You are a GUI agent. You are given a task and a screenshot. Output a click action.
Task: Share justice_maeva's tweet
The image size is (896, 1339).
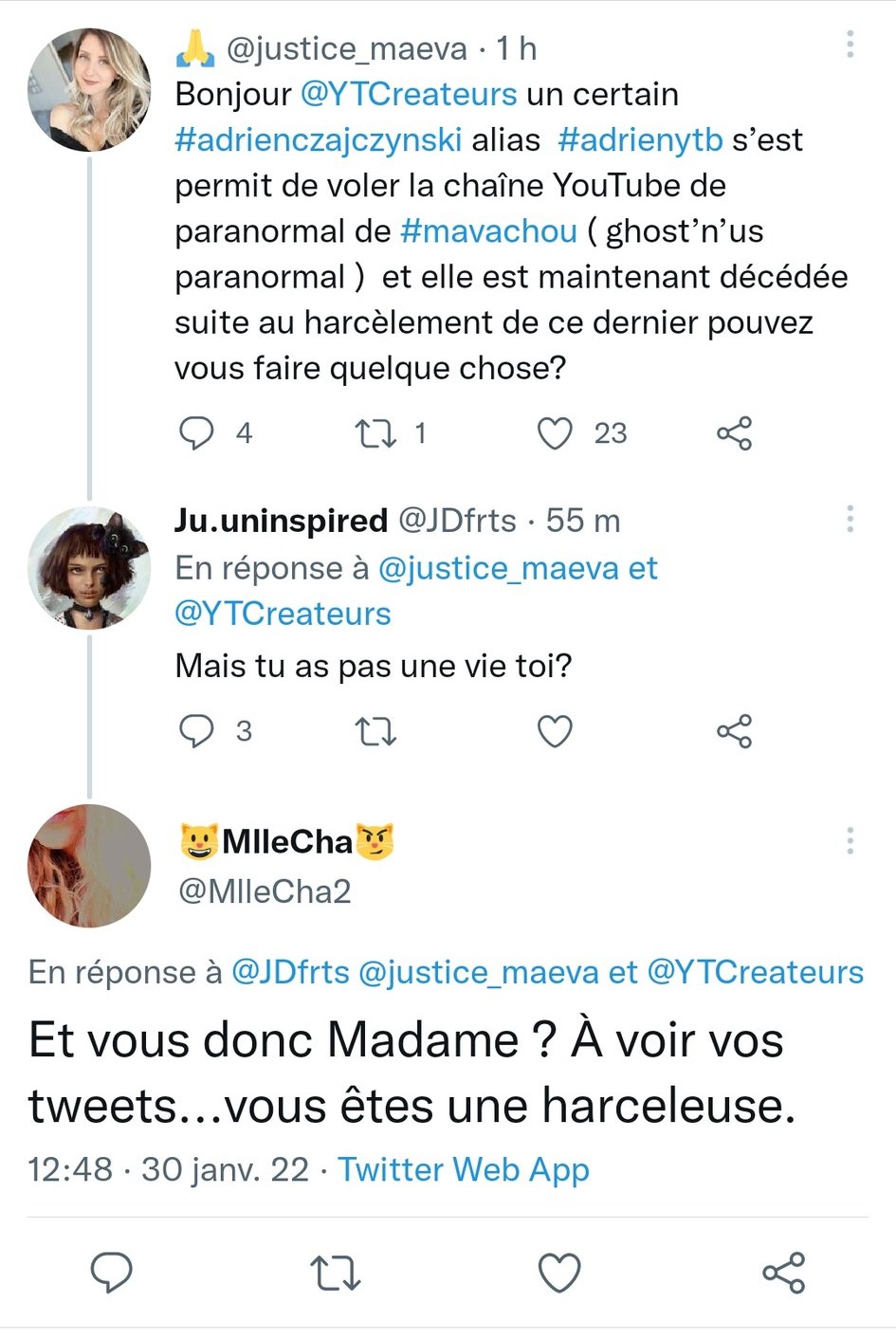tap(734, 433)
